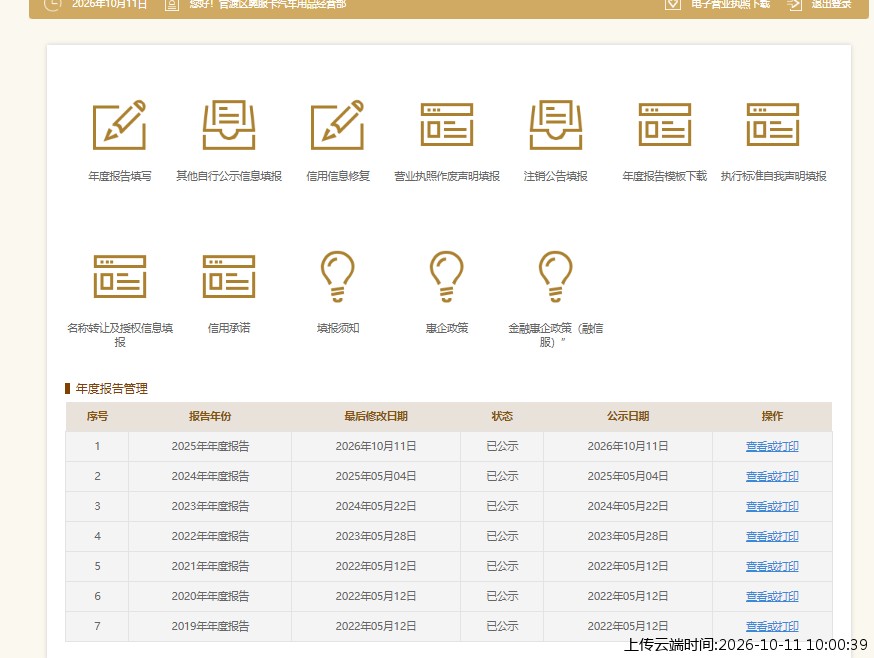Open 金融惠企政策 (融信服) lightbulb icon

[556, 277]
